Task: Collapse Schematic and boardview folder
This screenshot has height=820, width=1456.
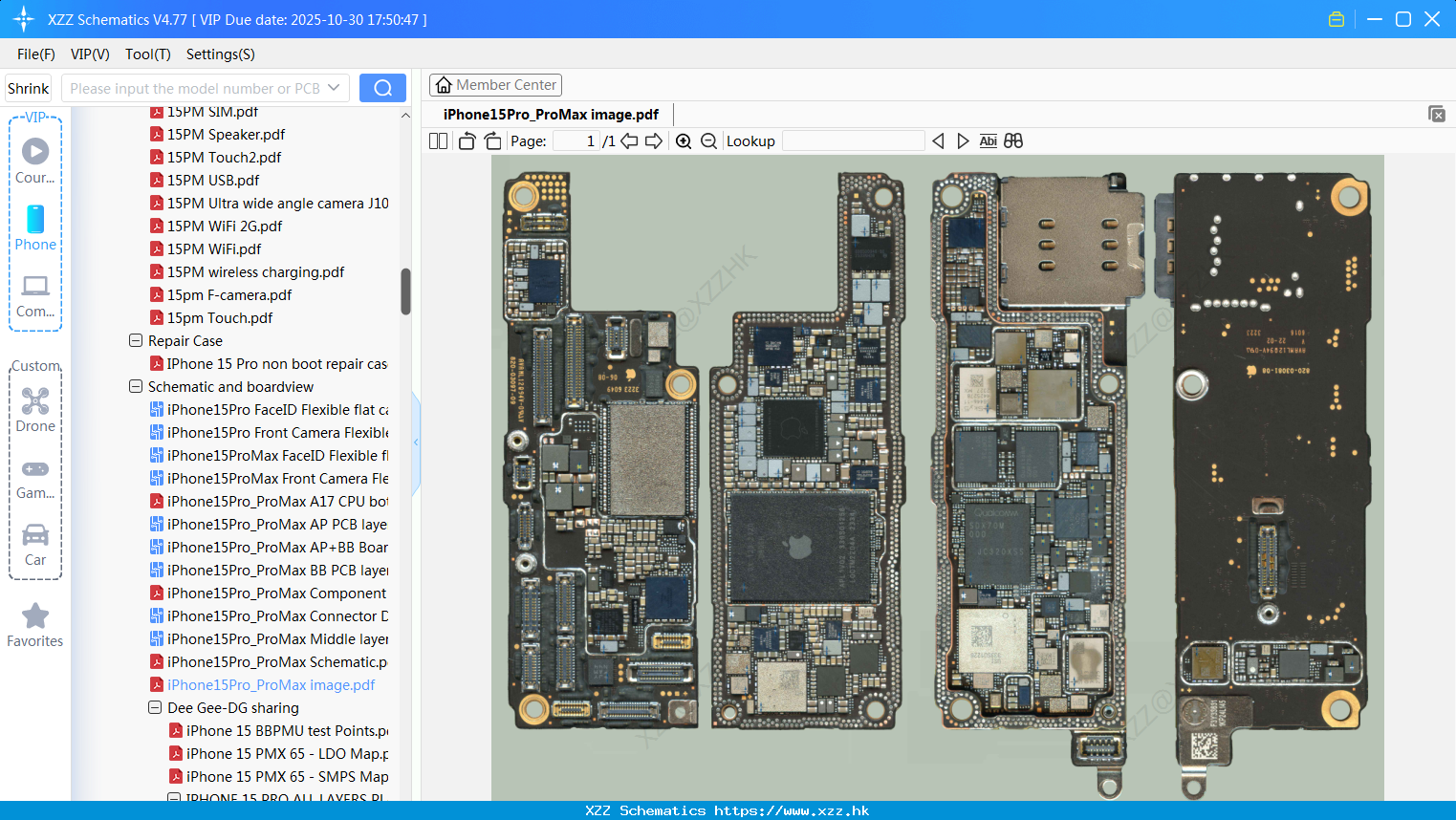Action: (136, 386)
